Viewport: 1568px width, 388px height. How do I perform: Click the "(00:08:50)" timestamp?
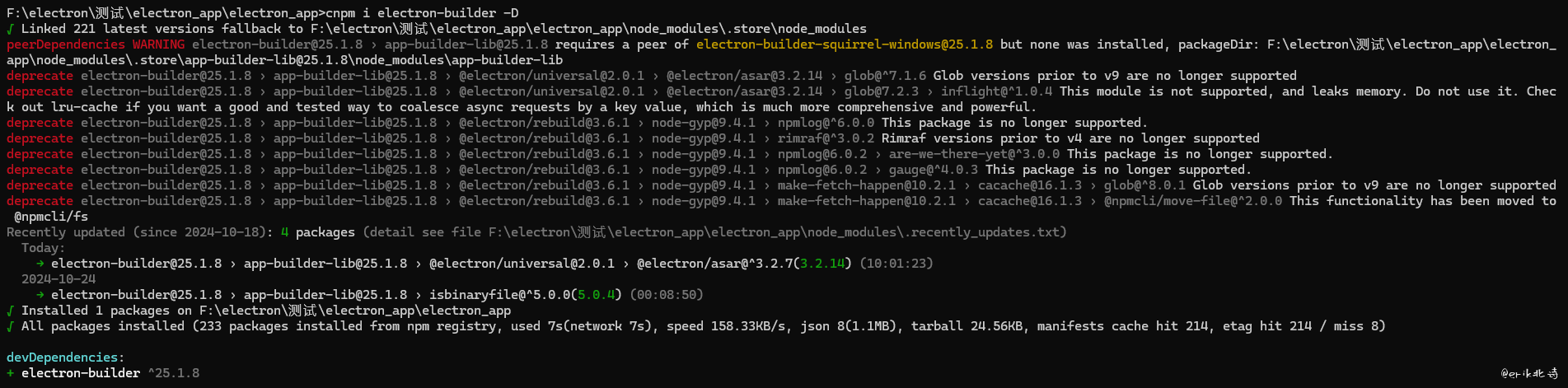666,295
